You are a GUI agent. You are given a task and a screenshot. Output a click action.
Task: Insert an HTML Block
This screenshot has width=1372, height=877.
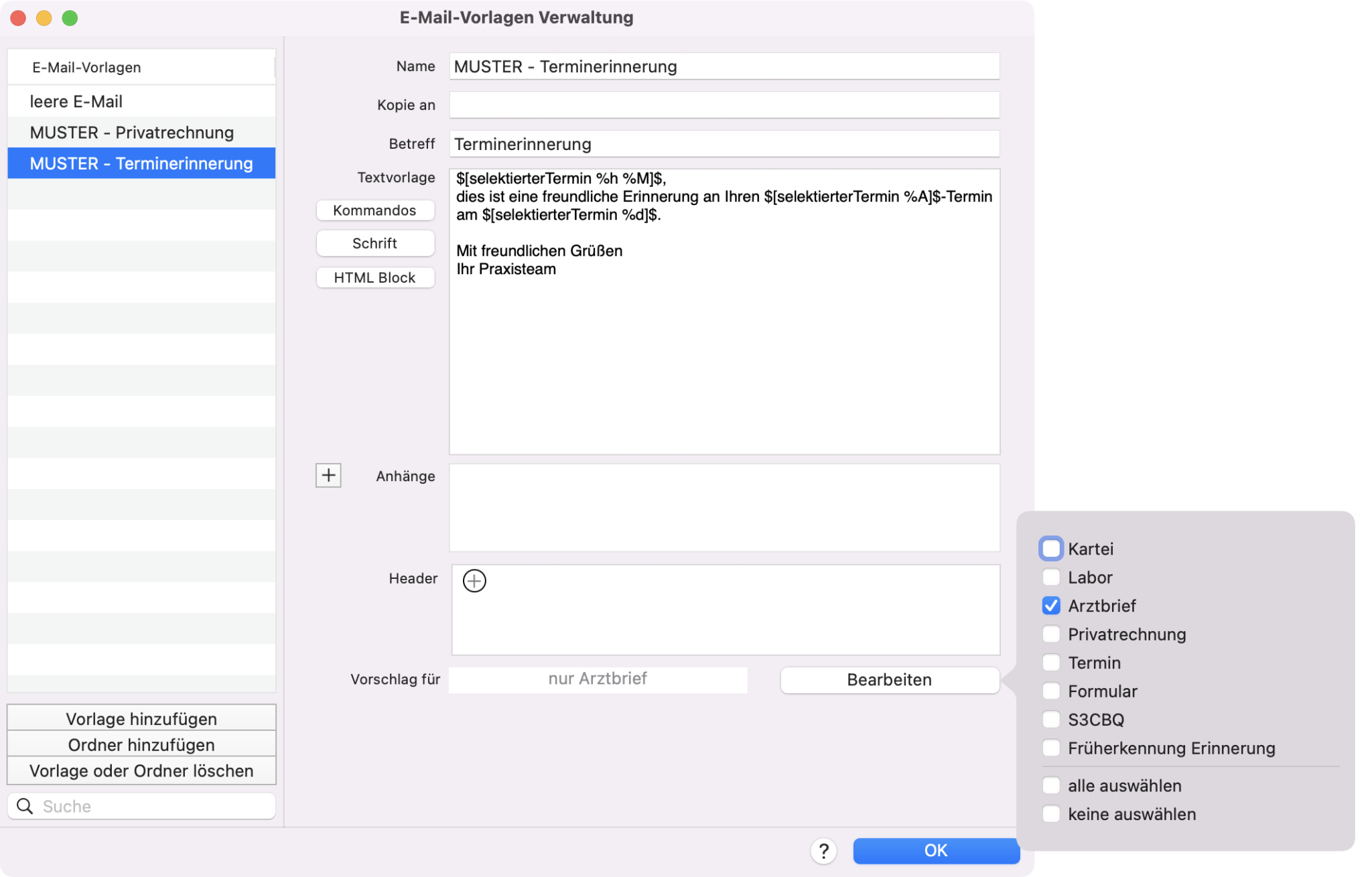[375, 277]
